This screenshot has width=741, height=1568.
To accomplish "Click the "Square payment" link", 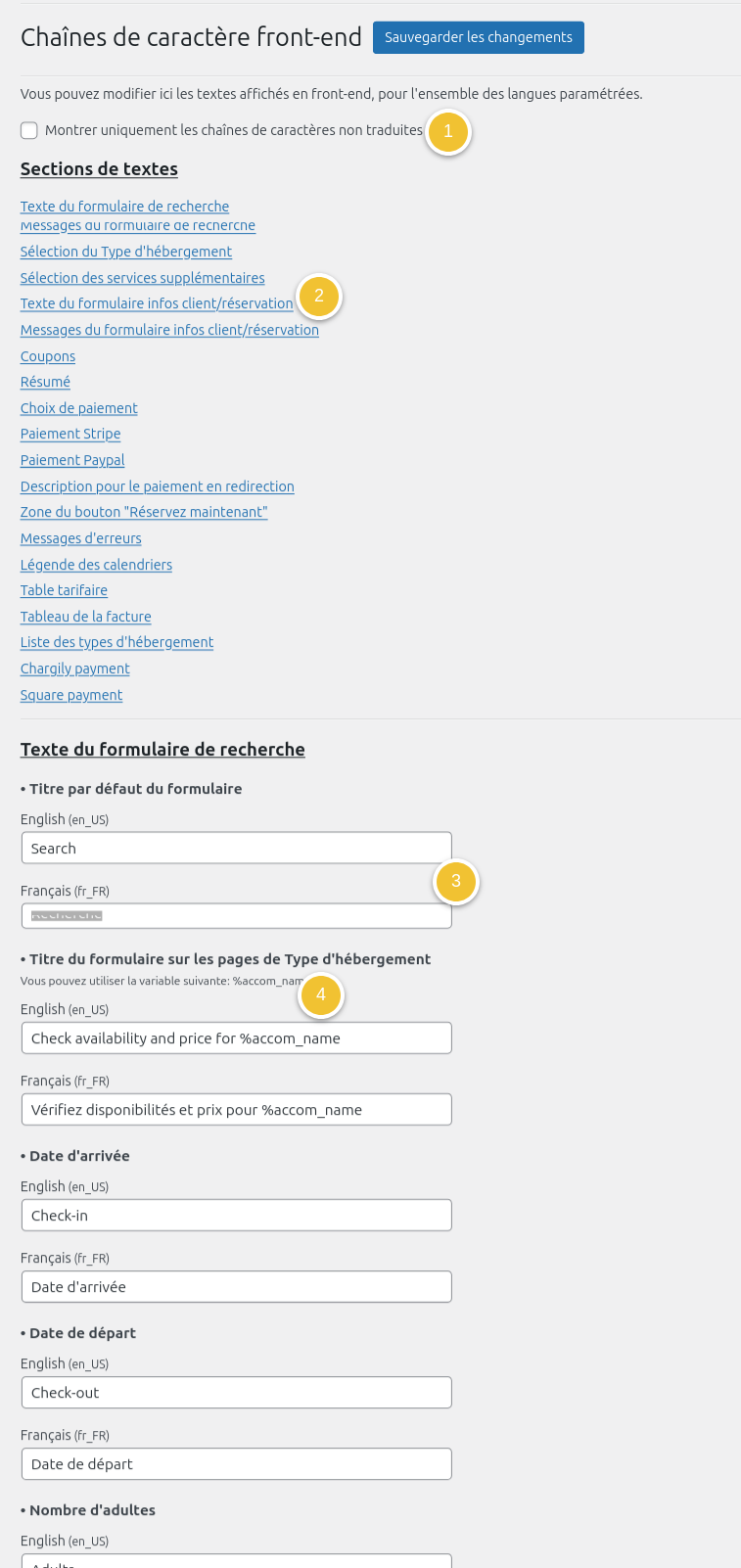I will click(71, 695).
